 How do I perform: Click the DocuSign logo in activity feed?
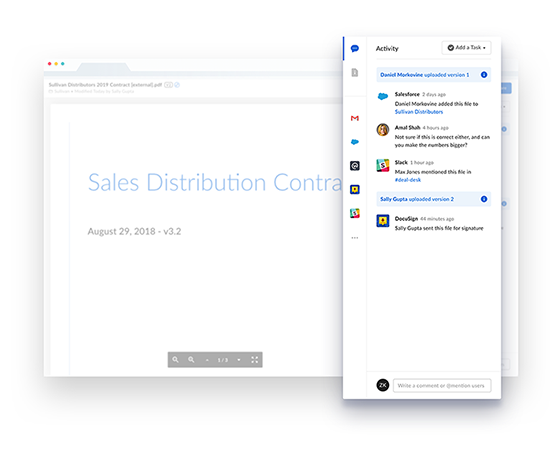tap(383, 221)
